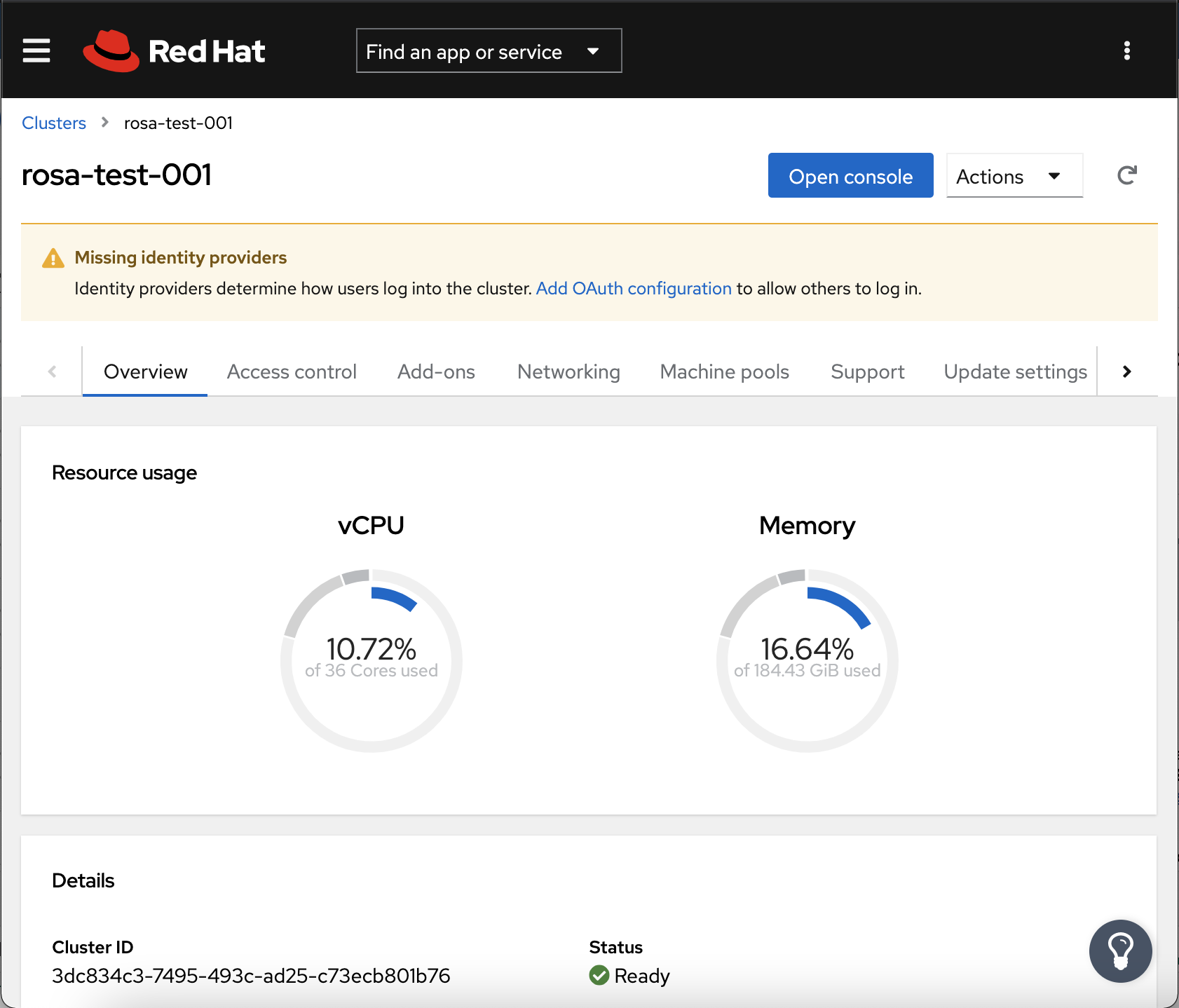Image resolution: width=1179 pixels, height=1008 pixels.
Task: Open the kebab options menu in header
Action: point(1127,50)
